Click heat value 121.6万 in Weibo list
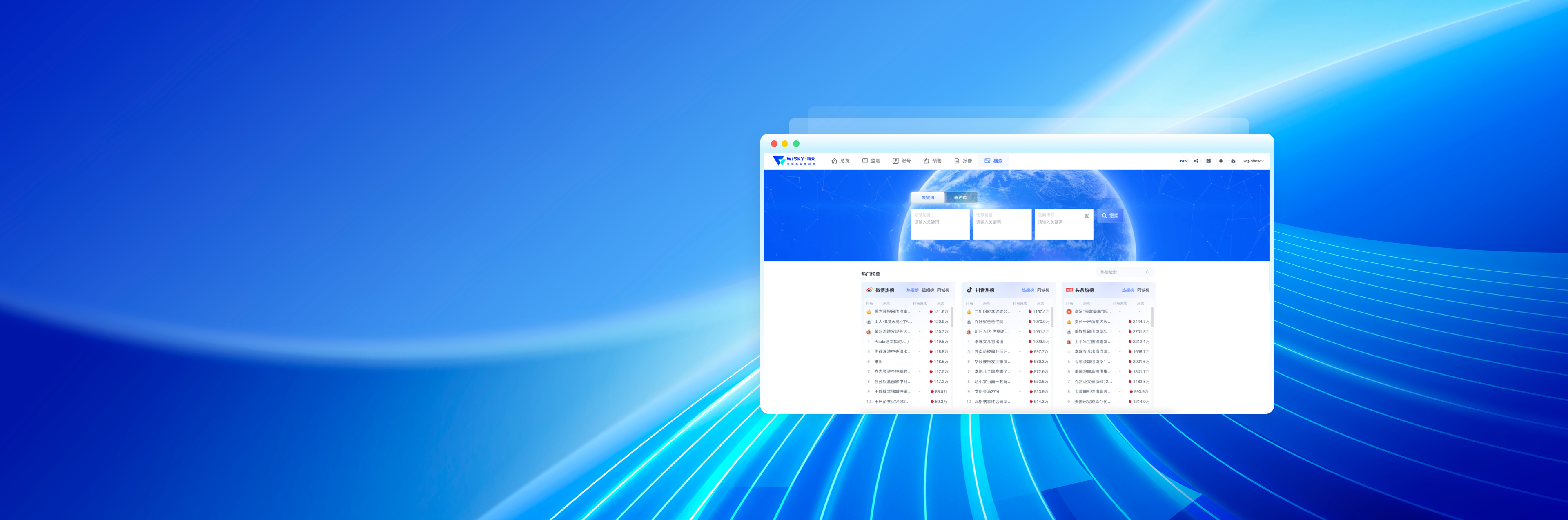1568x520 pixels. tap(941, 312)
